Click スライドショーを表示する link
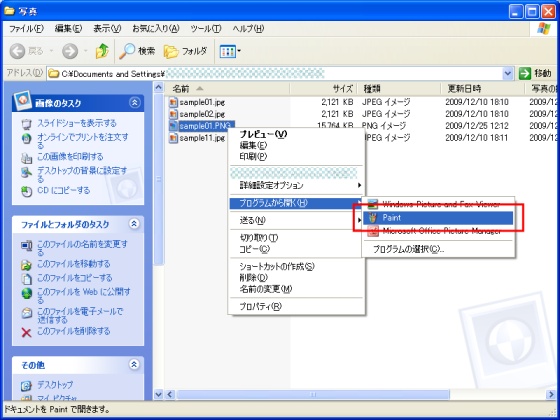The image size is (560, 420). [77, 123]
